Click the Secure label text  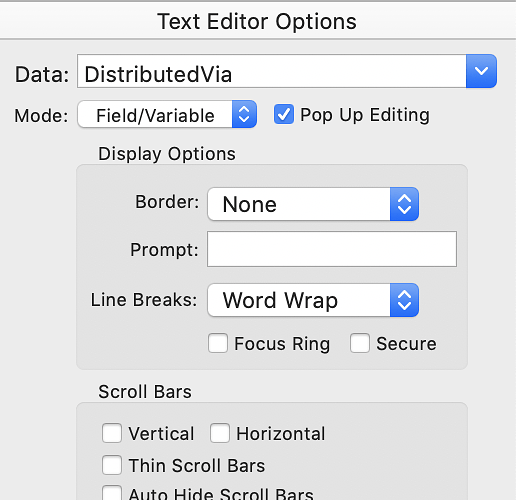pos(406,344)
